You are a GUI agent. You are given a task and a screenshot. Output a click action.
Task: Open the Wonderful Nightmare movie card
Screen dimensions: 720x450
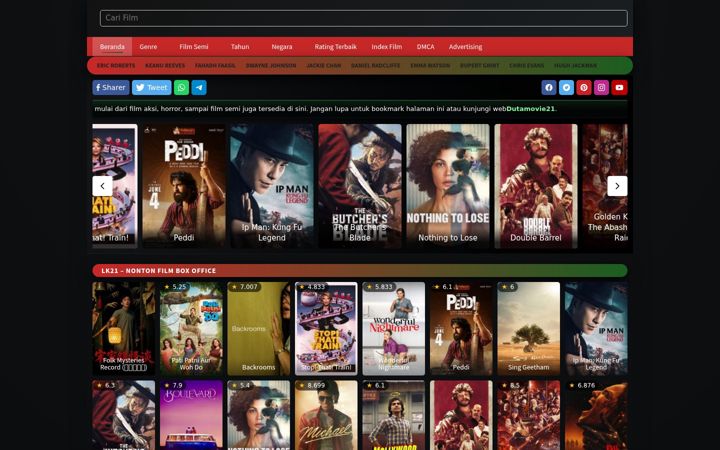pyautogui.click(x=394, y=329)
